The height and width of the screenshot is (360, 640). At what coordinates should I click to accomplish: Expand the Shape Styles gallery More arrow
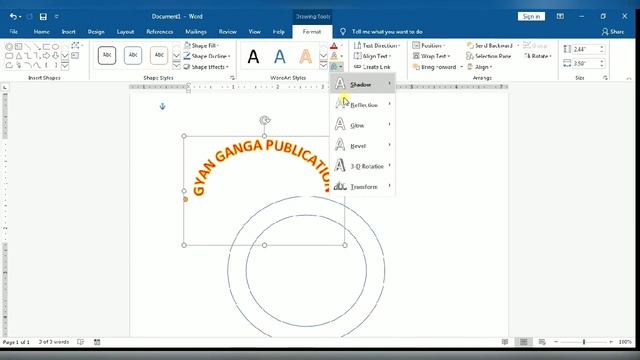(176, 66)
